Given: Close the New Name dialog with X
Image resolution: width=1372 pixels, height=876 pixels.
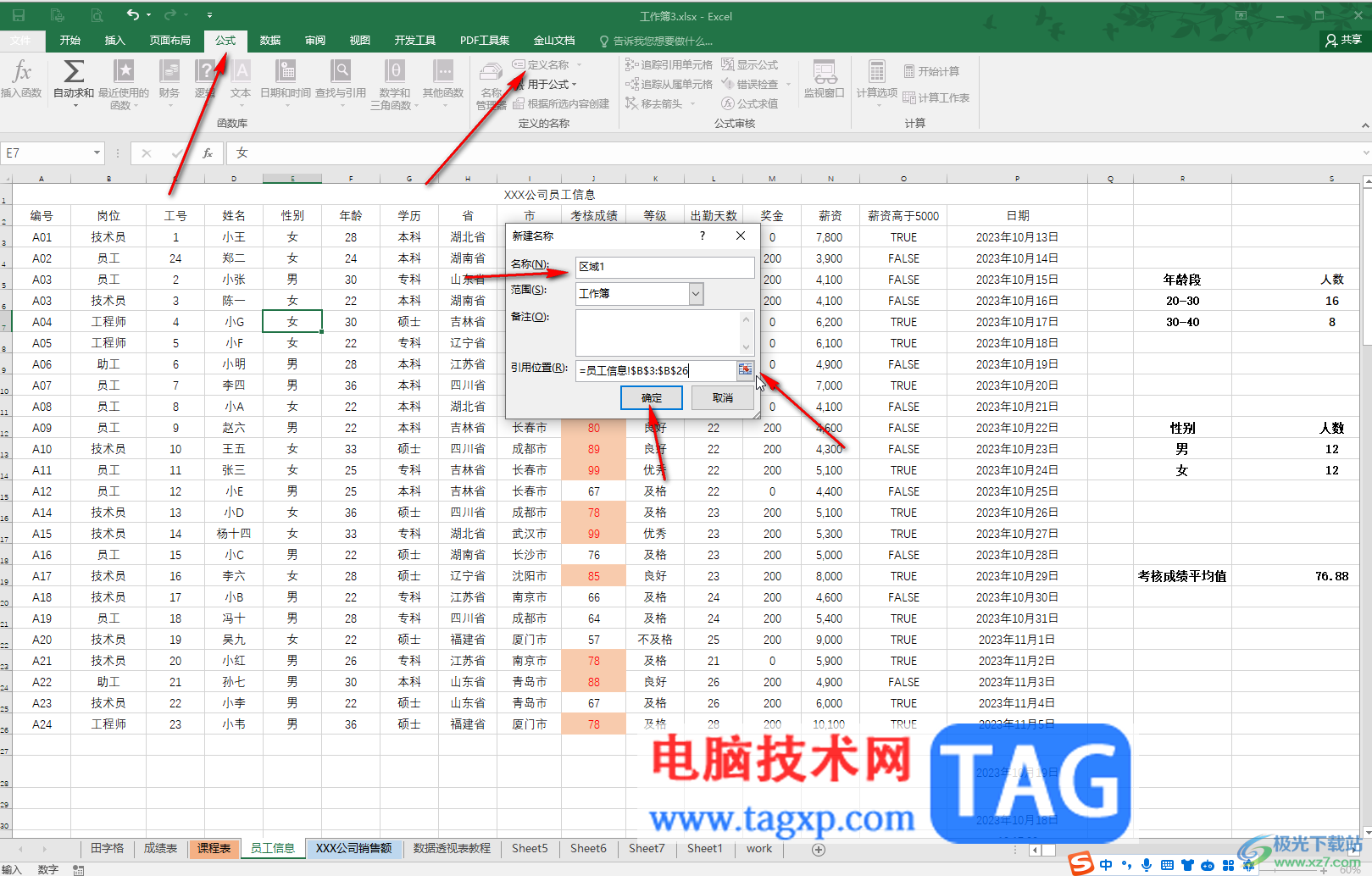Looking at the screenshot, I should 741,236.
